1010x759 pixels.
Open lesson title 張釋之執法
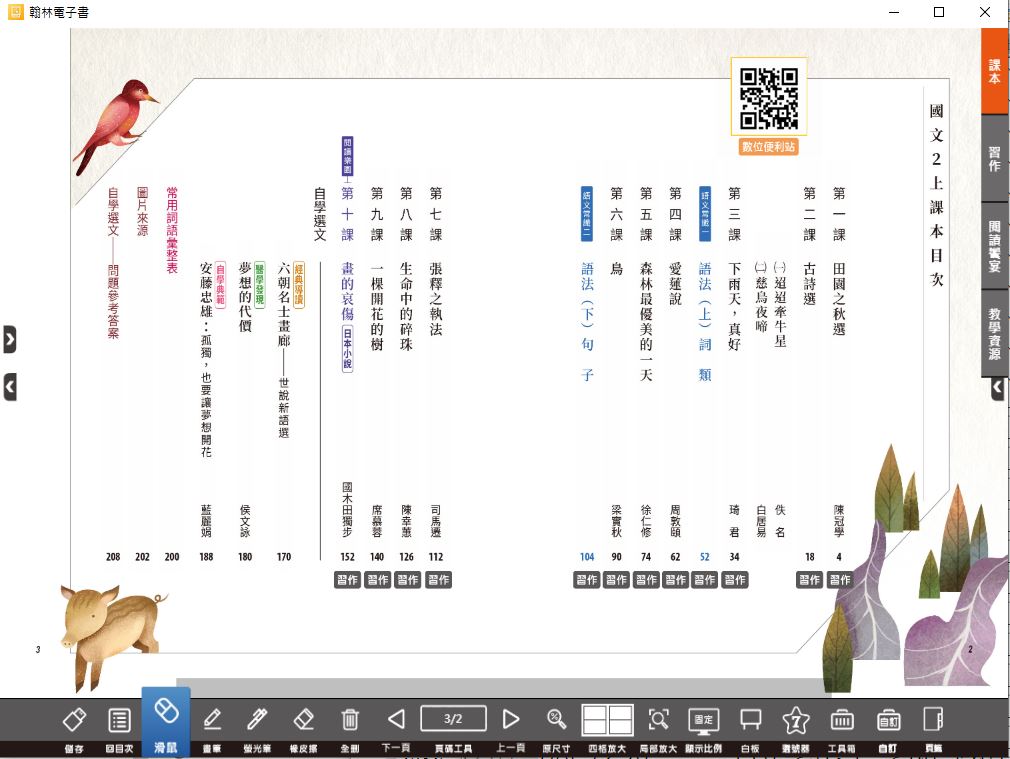point(435,299)
